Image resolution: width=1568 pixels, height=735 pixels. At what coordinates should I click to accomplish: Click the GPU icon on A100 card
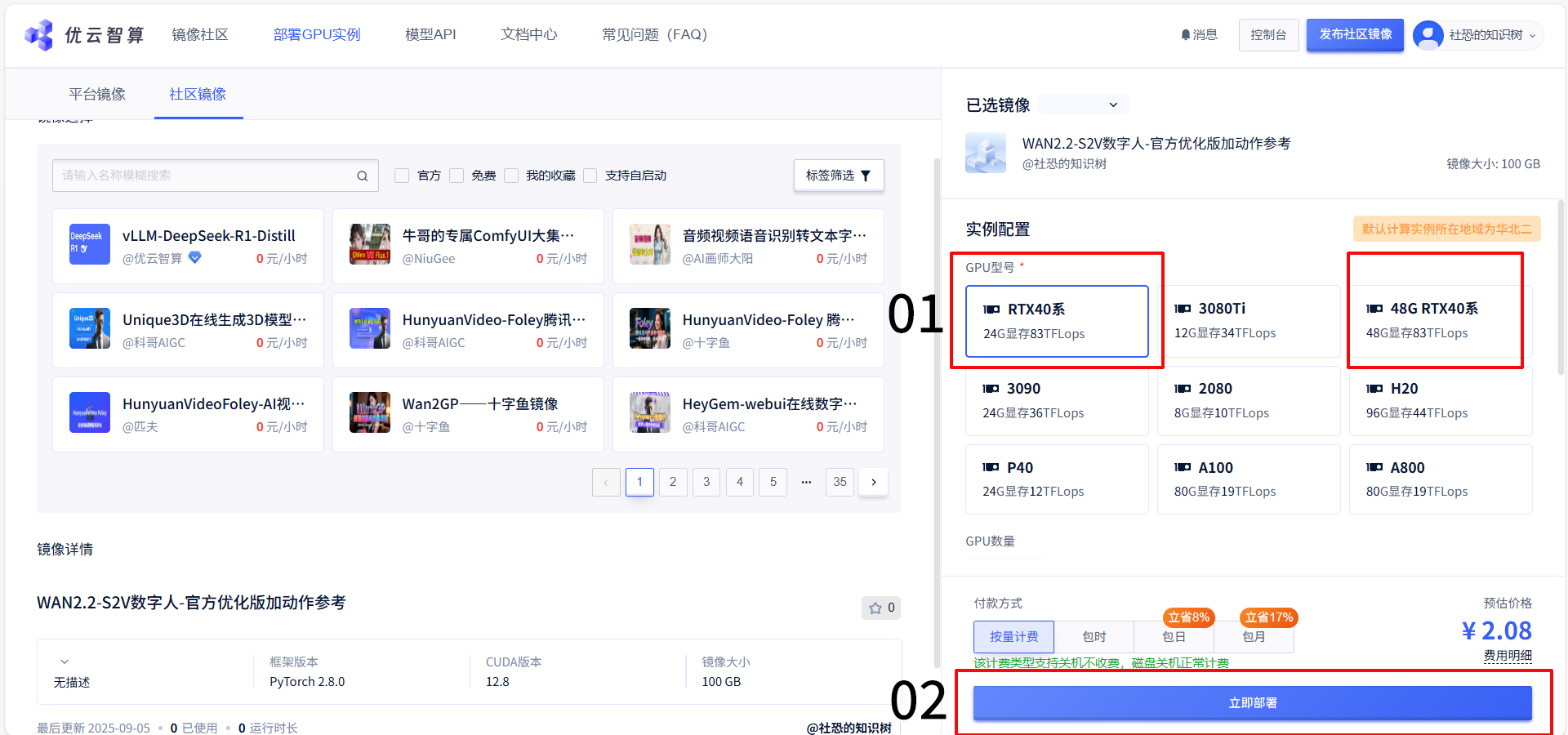(1183, 468)
